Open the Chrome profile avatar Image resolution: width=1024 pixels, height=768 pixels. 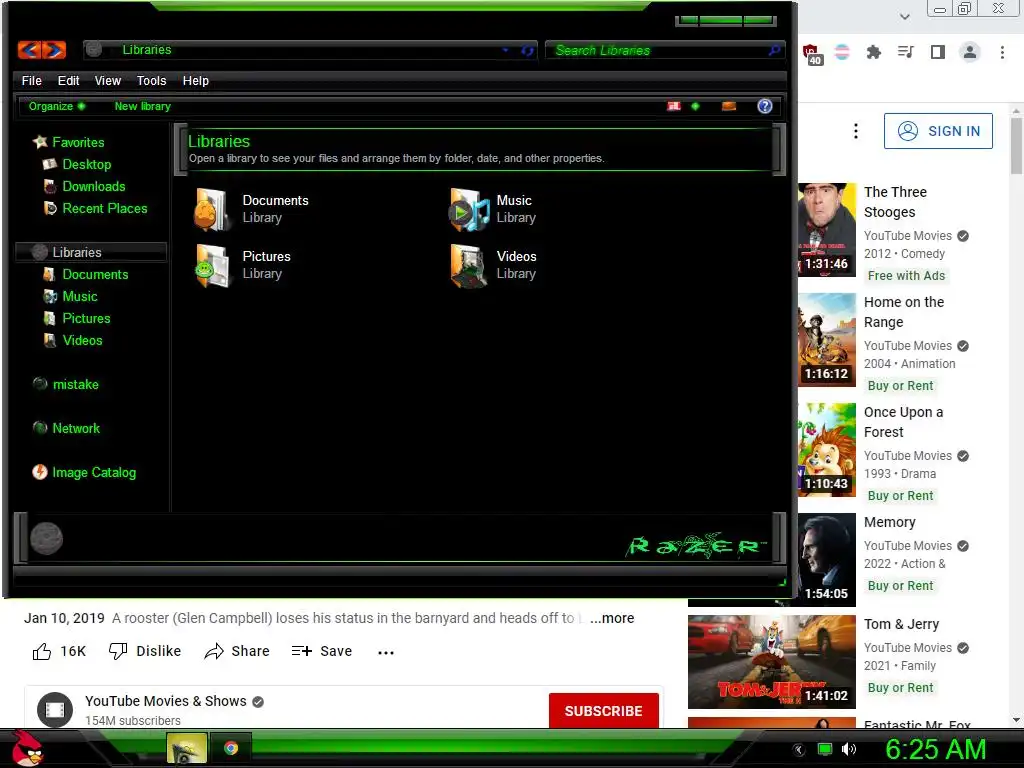point(970,52)
